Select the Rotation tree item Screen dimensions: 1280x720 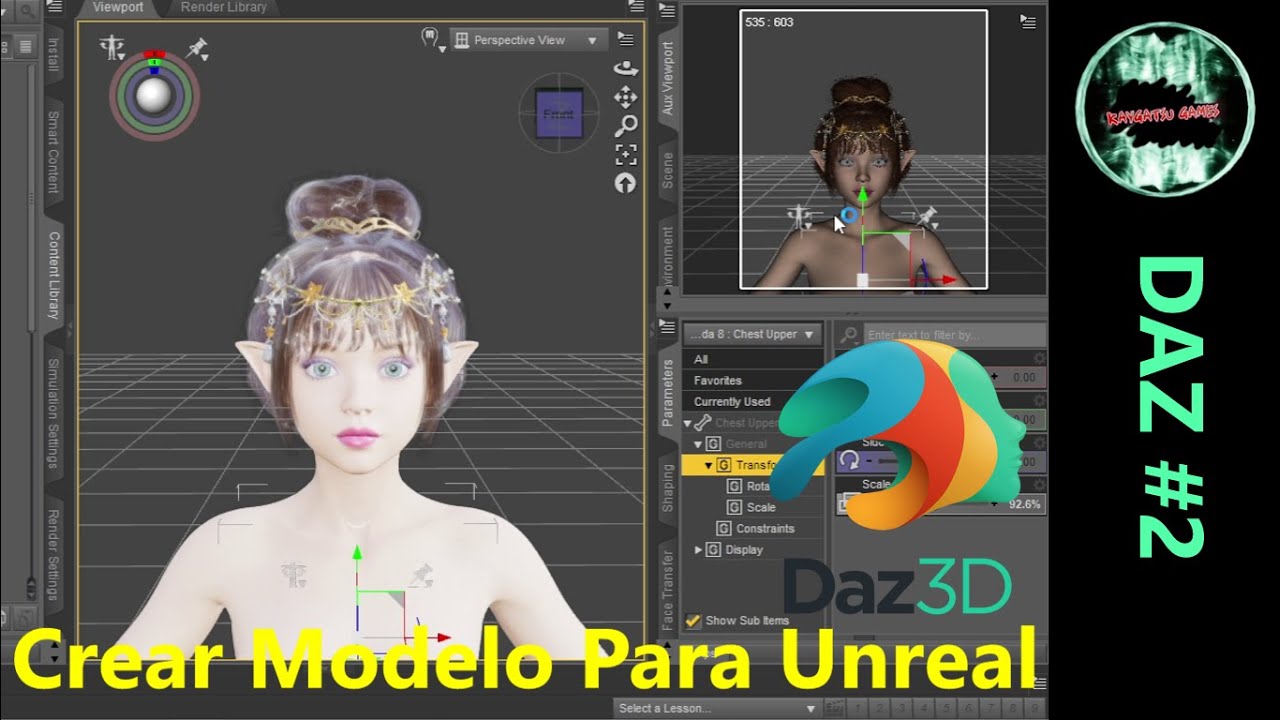coord(758,486)
